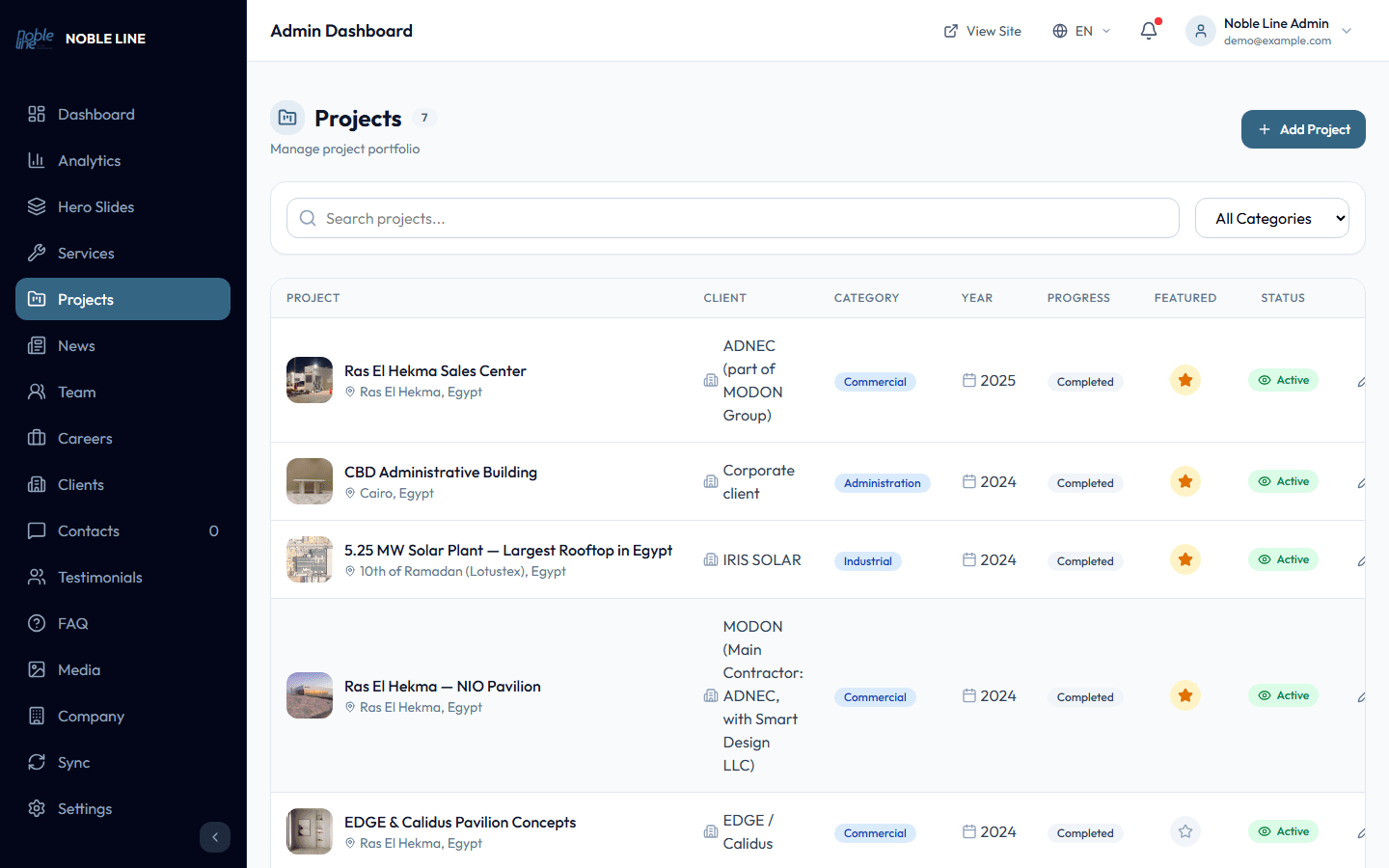Go to Hero Slides in sidebar
Screen dimensions: 1389x868
[123, 206]
